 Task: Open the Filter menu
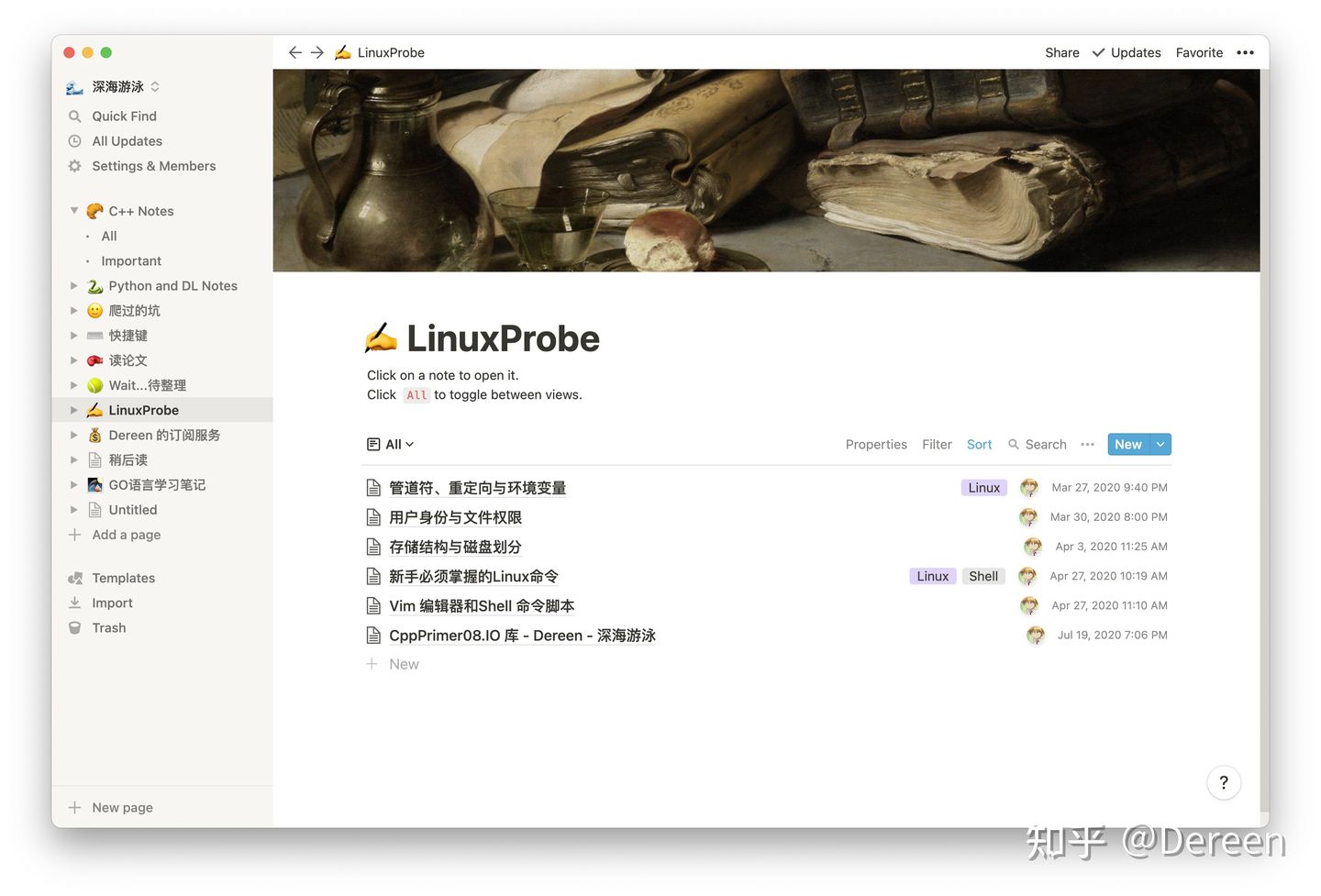pyautogui.click(x=937, y=445)
